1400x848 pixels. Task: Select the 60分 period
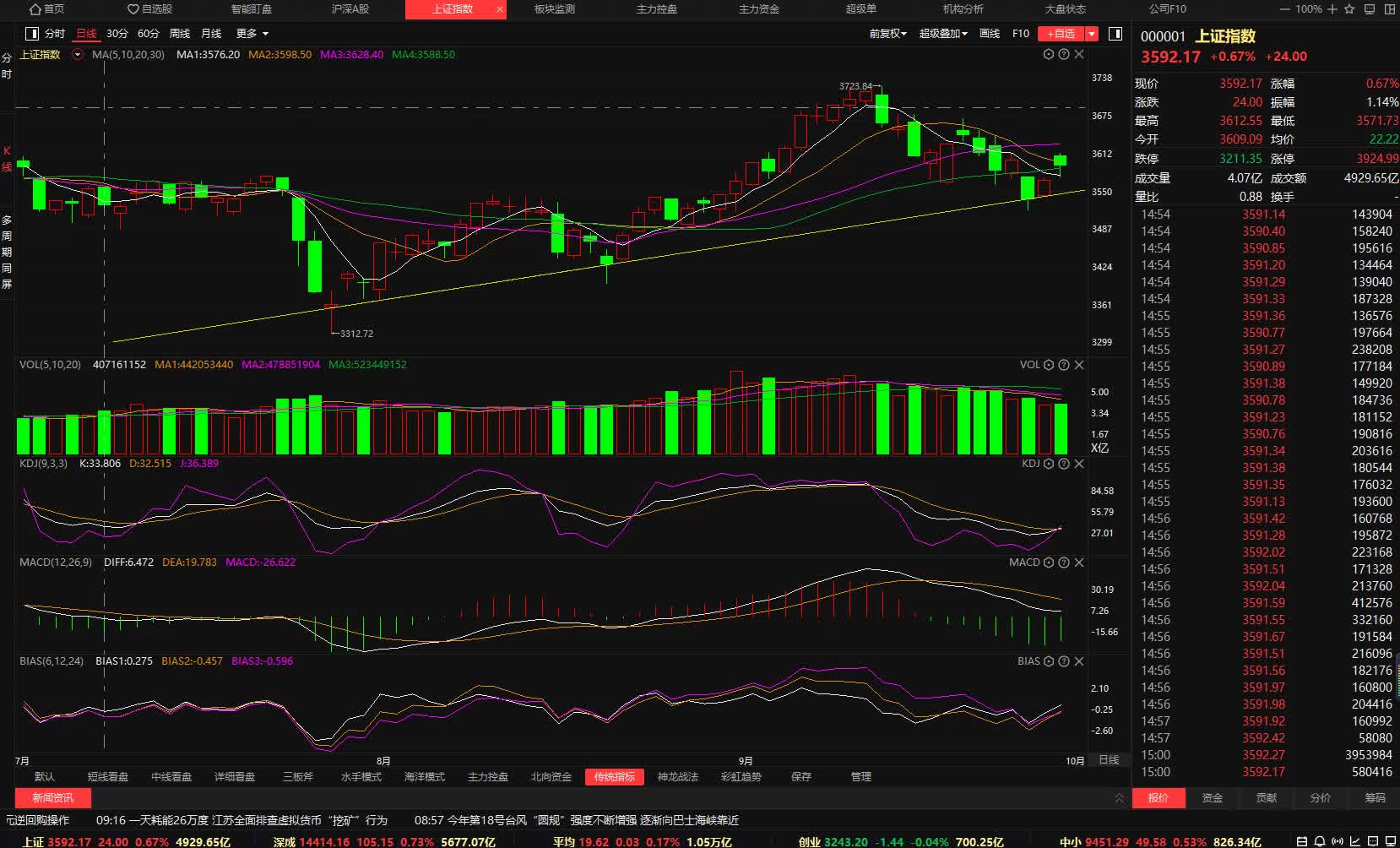[149, 34]
